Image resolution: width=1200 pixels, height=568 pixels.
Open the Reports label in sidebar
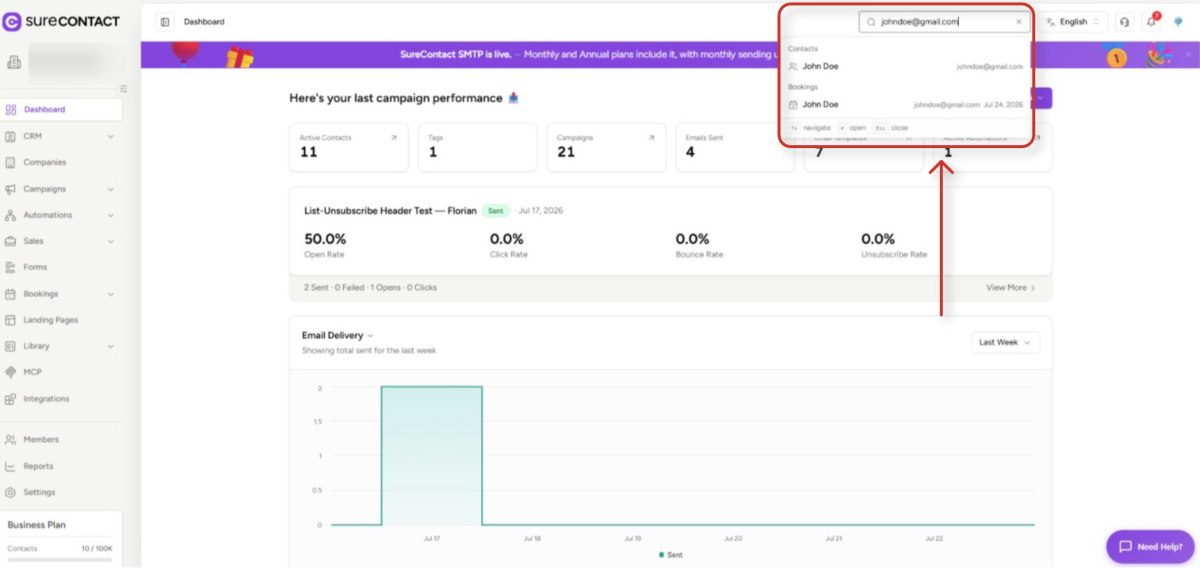pos(39,466)
